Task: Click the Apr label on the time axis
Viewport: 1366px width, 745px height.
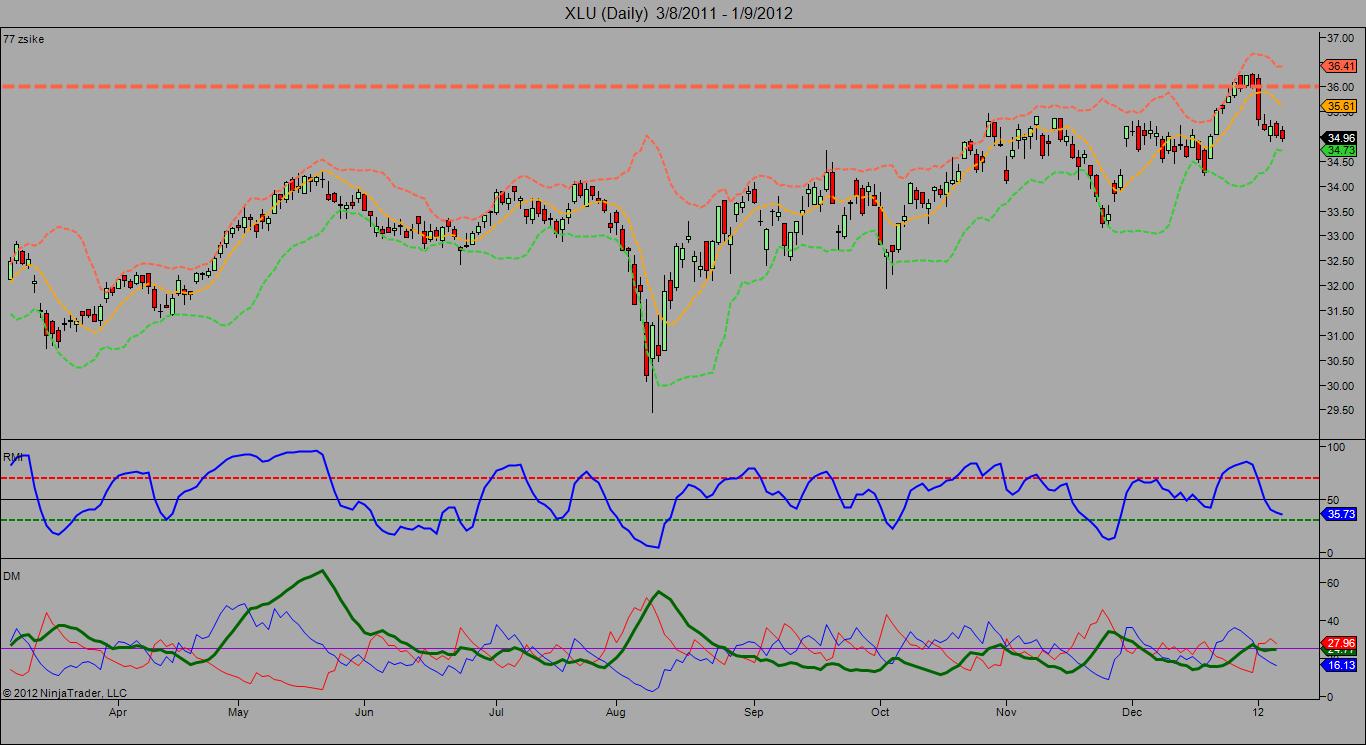Action: click(x=118, y=713)
